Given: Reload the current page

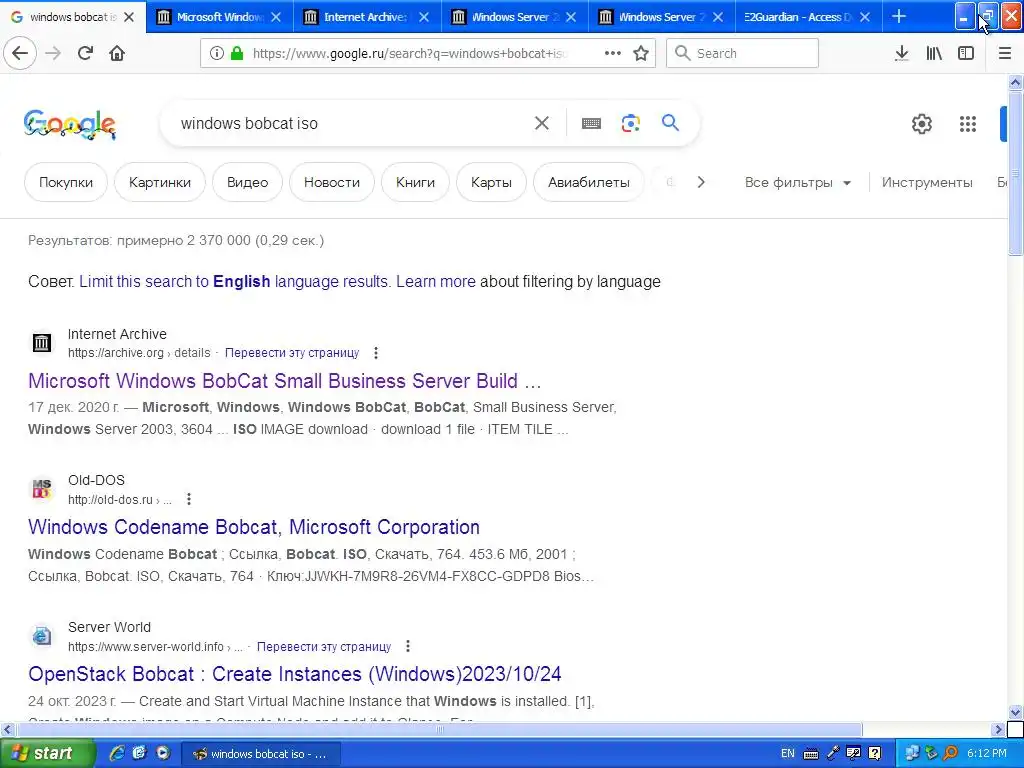Looking at the screenshot, I should 85,53.
